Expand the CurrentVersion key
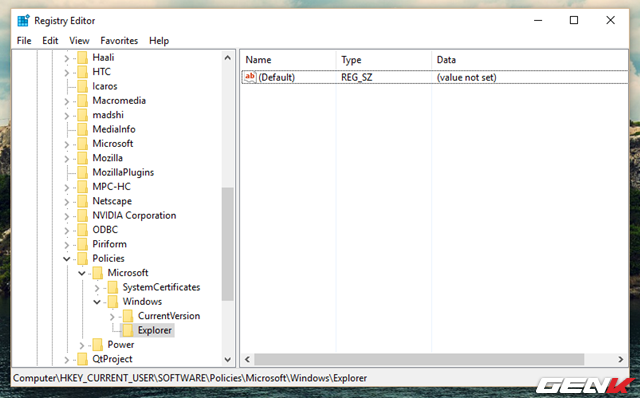Viewport: 640px width, 398px height. tap(112, 316)
